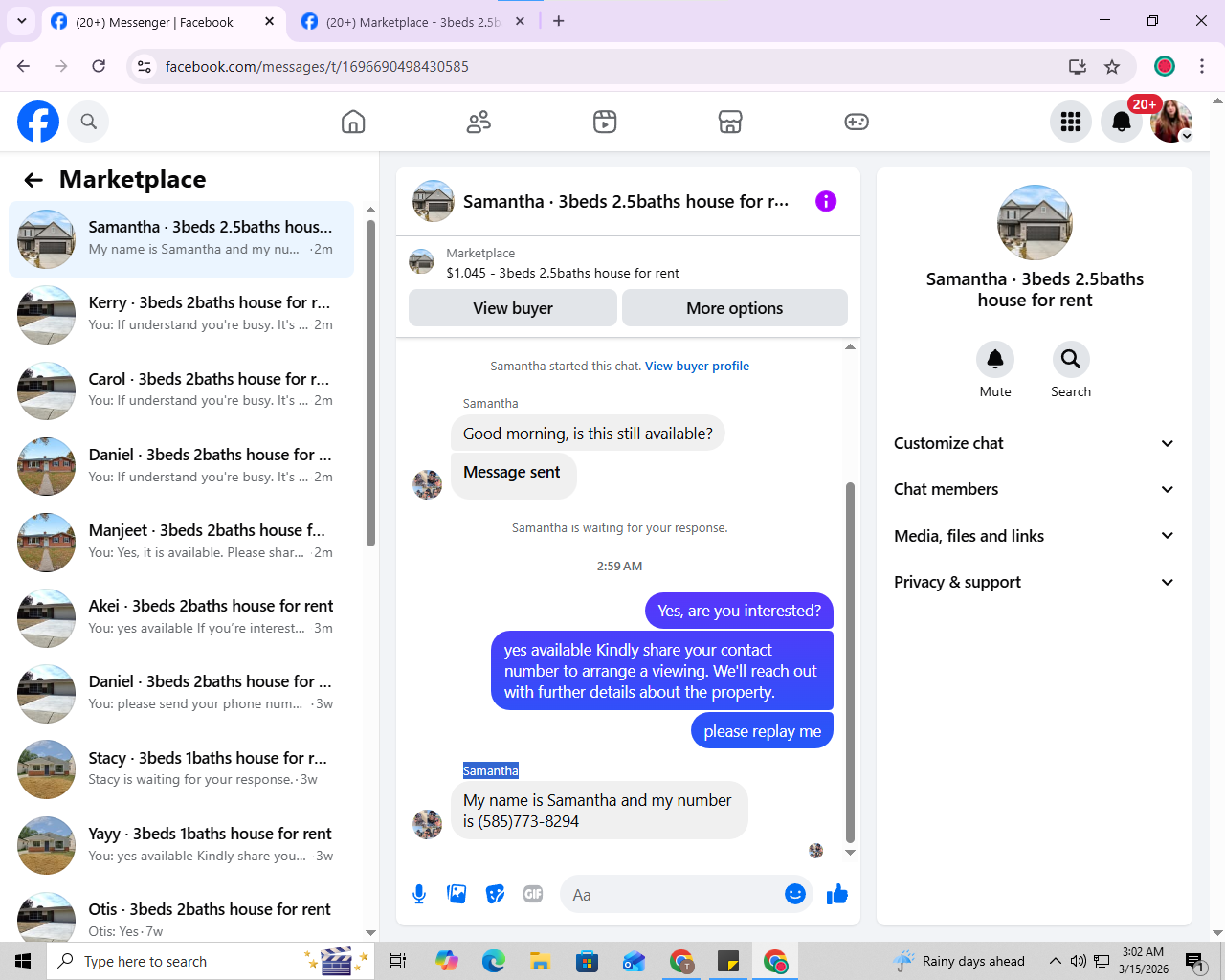Open Rainy days ahead weather widget
Image resolution: width=1225 pixels, height=980 pixels.
959,961
